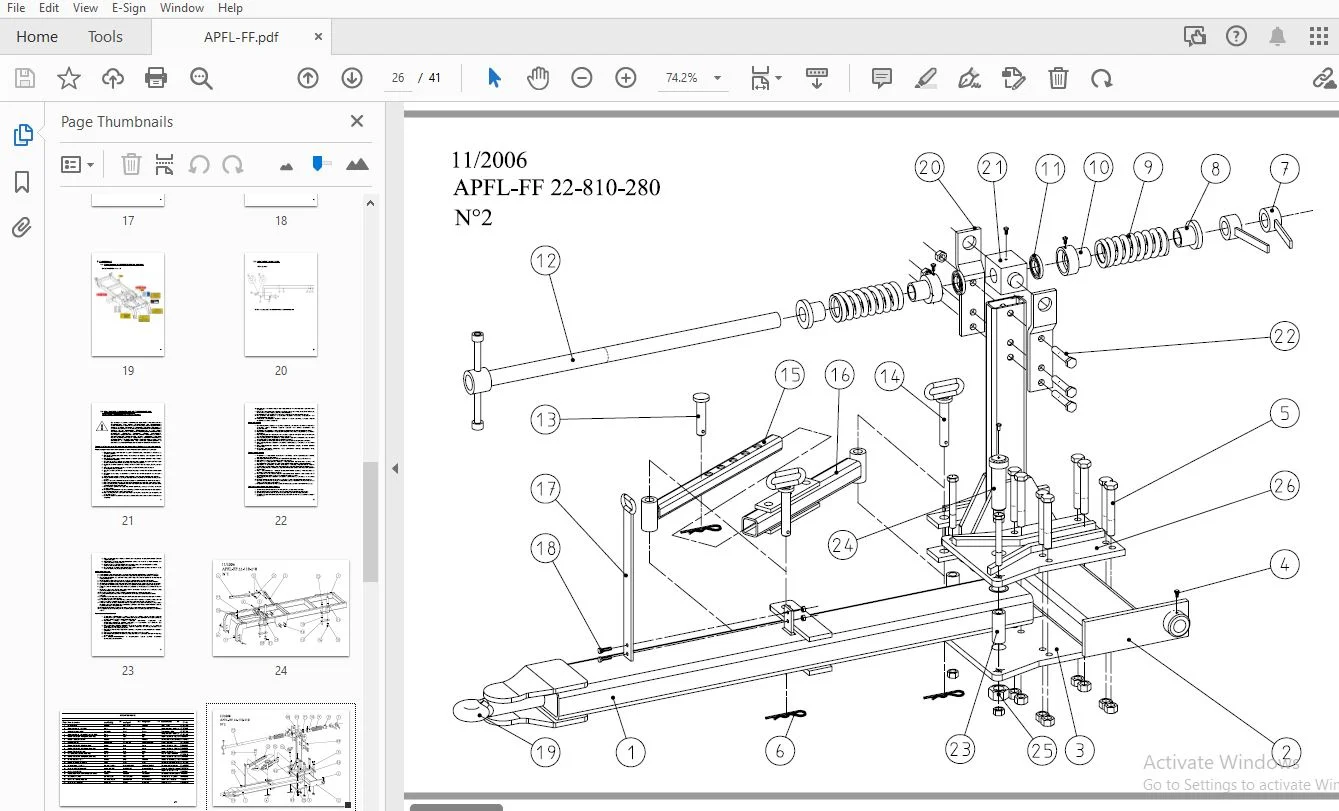Open the notifications bell
The height and width of the screenshot is (811, 1339).
[x=1277, y=37]
